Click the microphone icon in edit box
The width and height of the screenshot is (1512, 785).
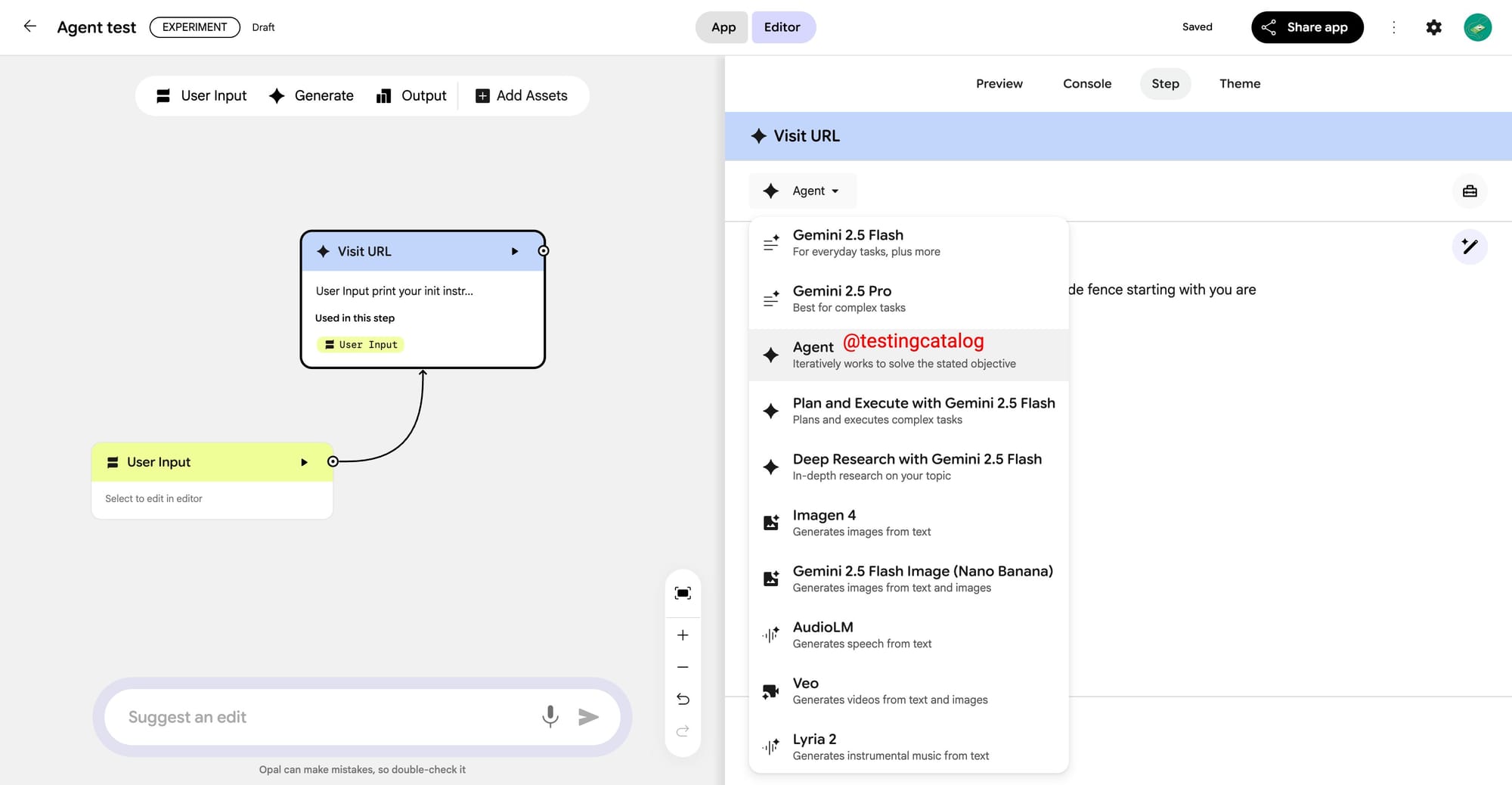click(550, 716)
